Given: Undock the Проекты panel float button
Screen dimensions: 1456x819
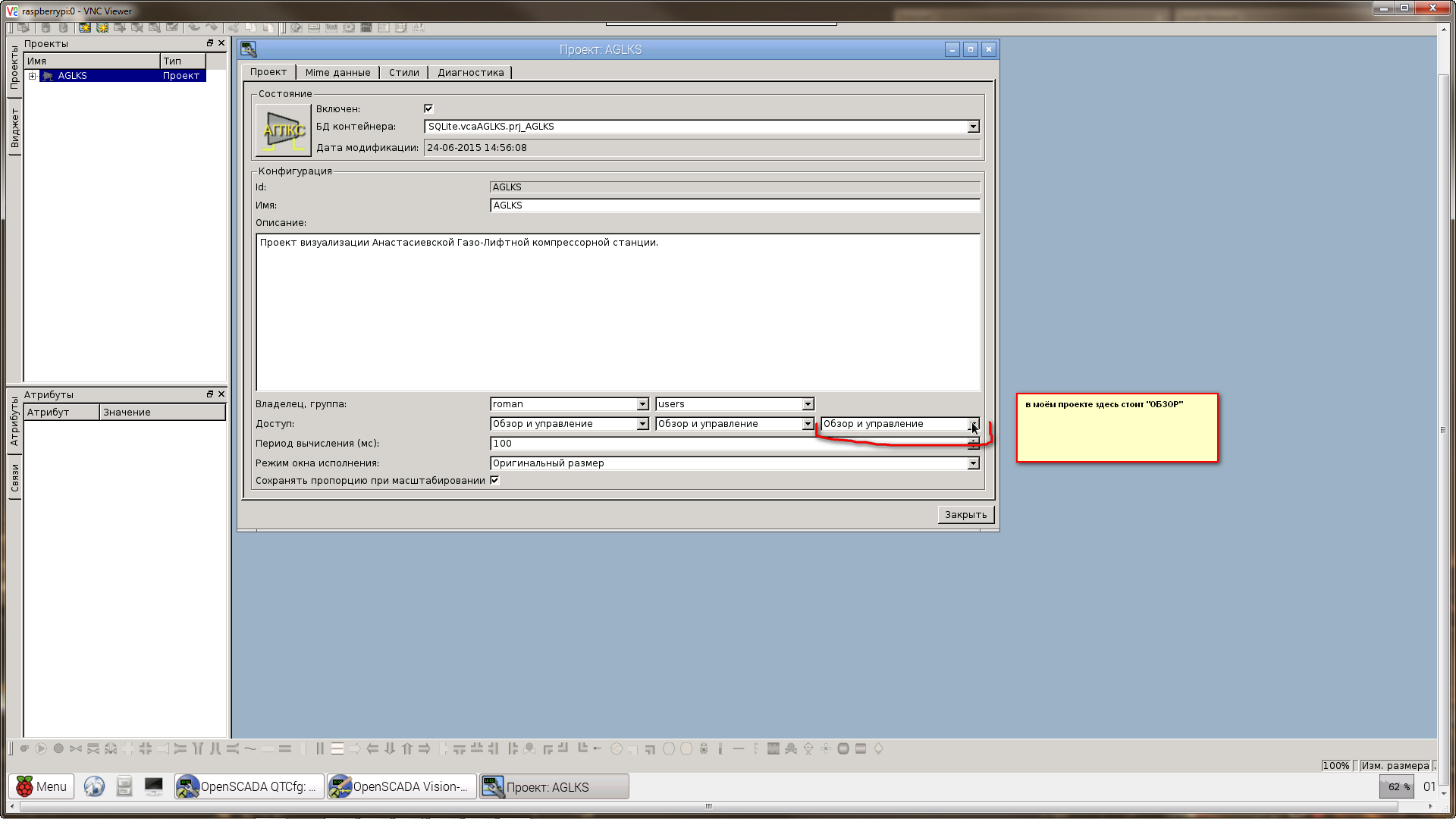Looking at the screenshot, I should tap(210, 43).
